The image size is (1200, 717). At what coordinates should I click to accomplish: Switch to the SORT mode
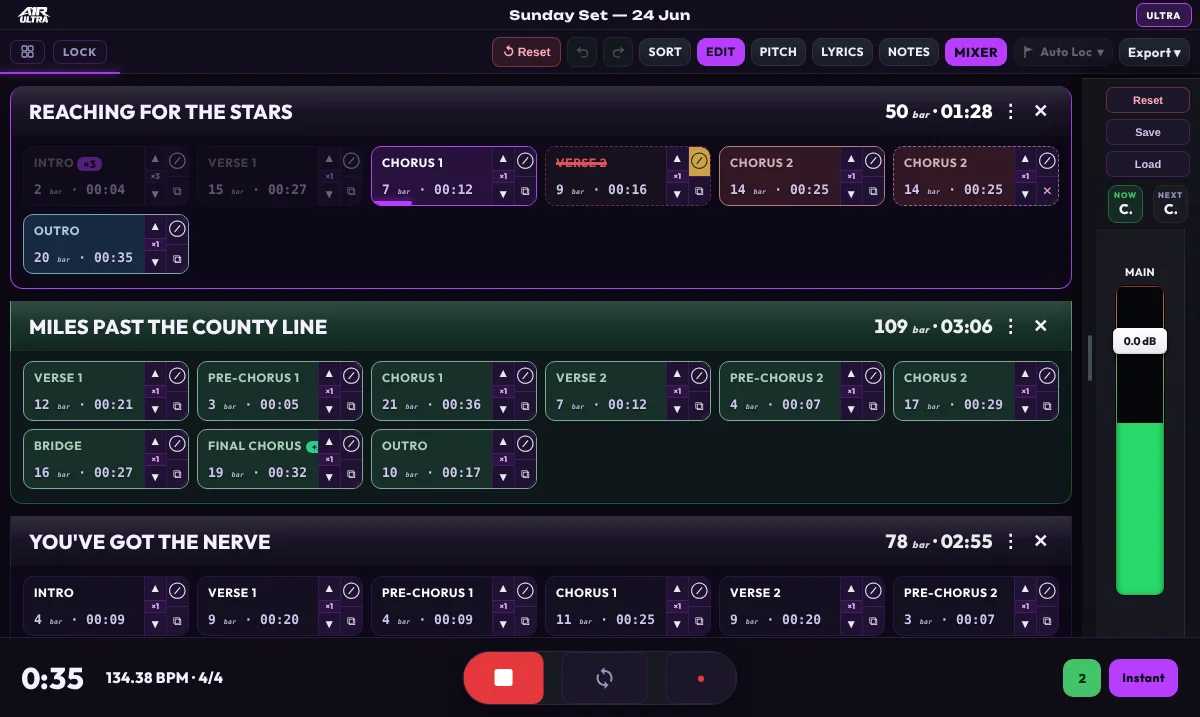[x=665, y=52]
